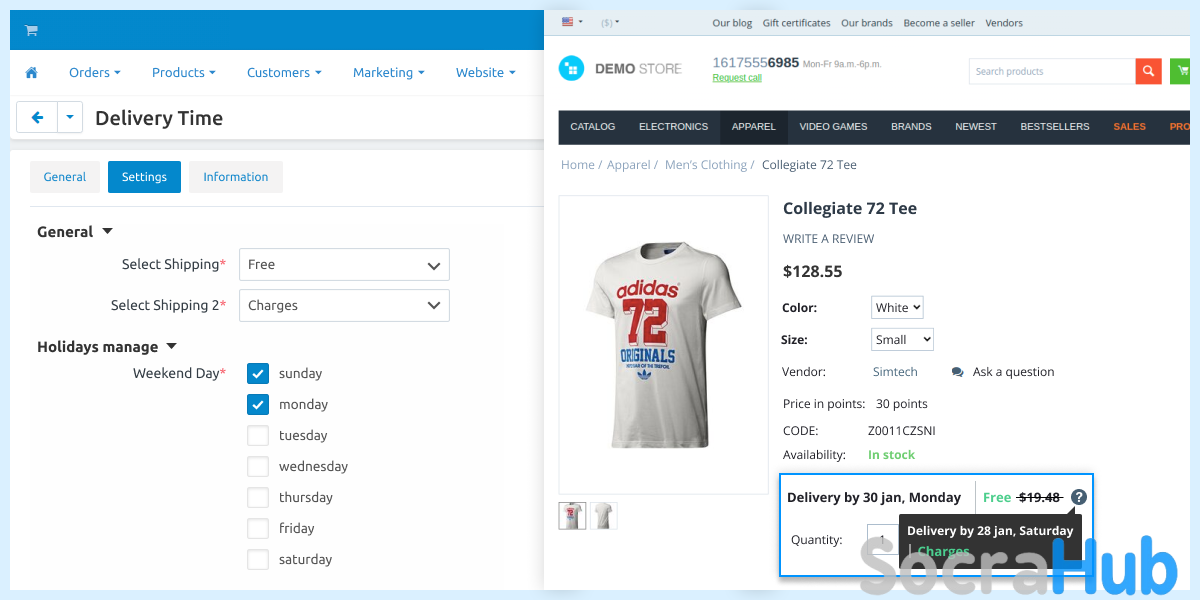Check the saturday weekend checkbox
The image size is (1200, 600).
[x=258, y=559]
